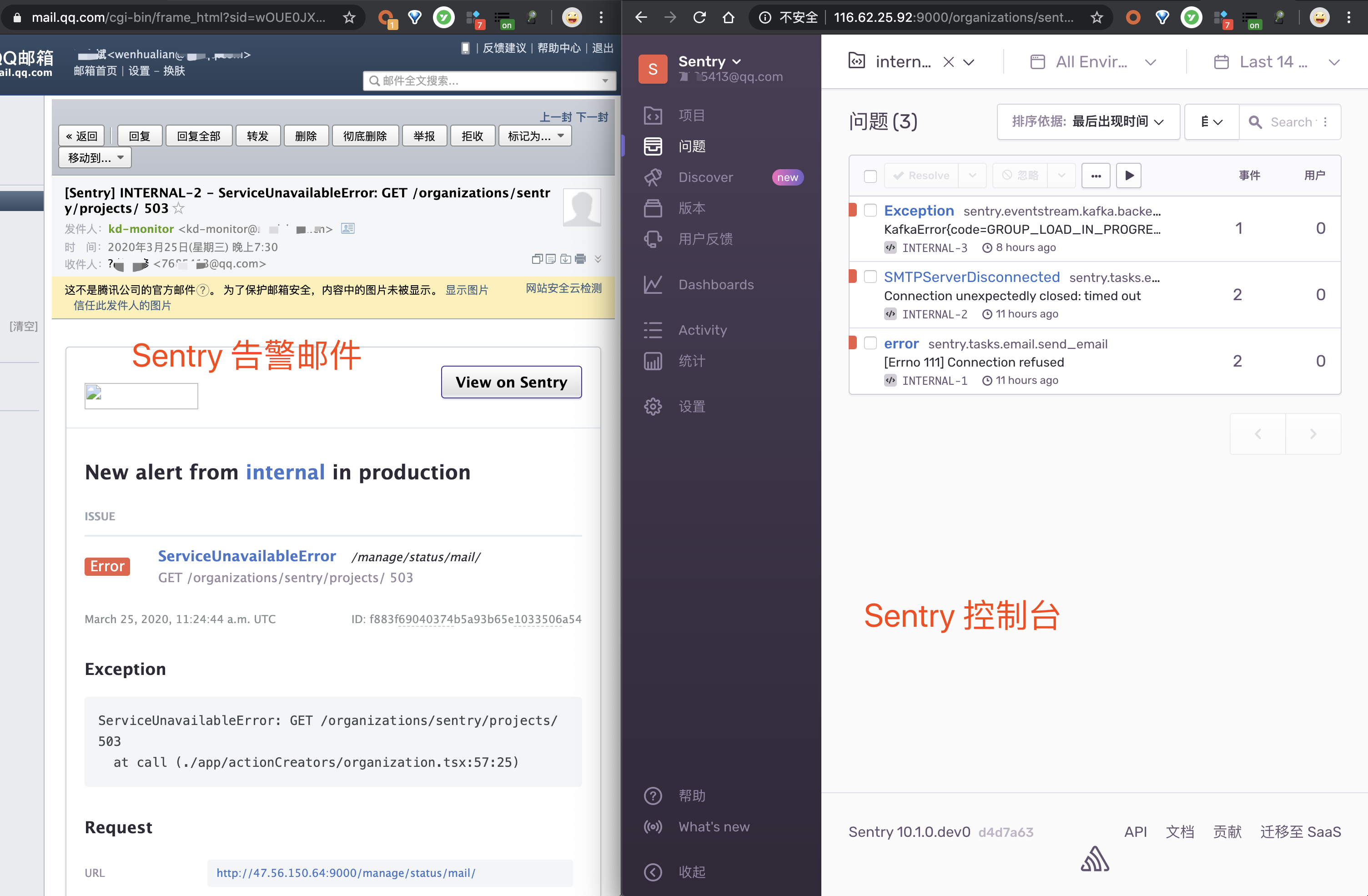Screen dimensions: 1368x896
Task: Click the sender contact card icon
Action: pos(348,228)
